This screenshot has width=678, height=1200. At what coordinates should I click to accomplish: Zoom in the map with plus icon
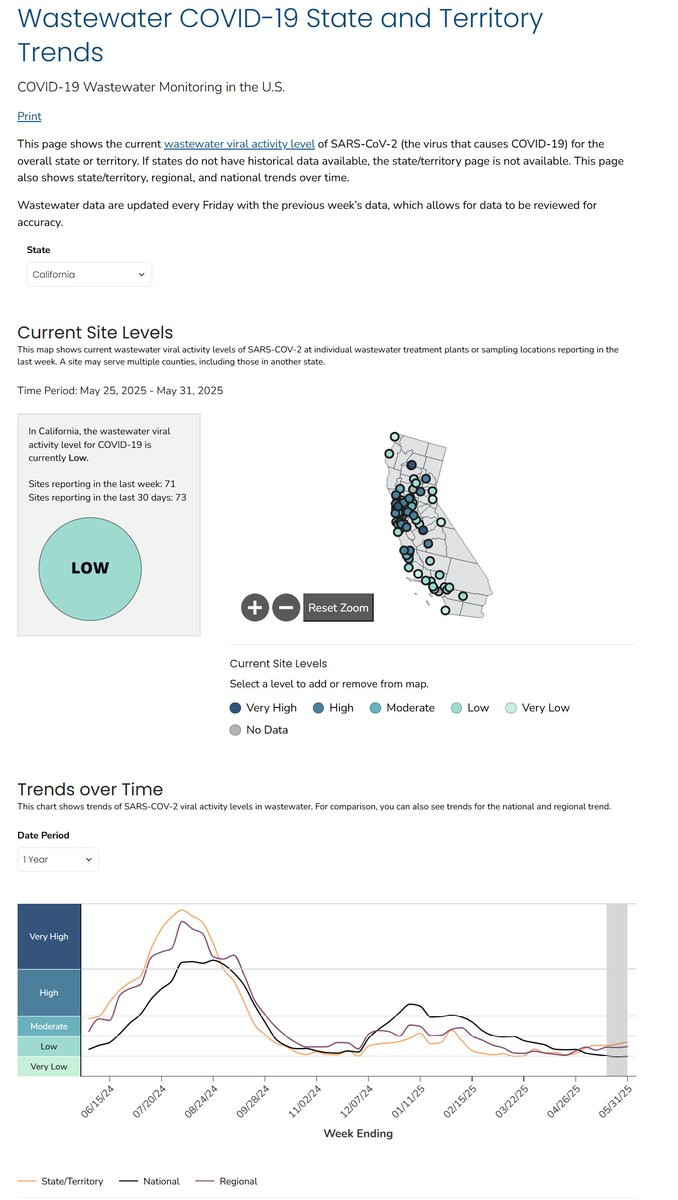[x=254, y=607]
